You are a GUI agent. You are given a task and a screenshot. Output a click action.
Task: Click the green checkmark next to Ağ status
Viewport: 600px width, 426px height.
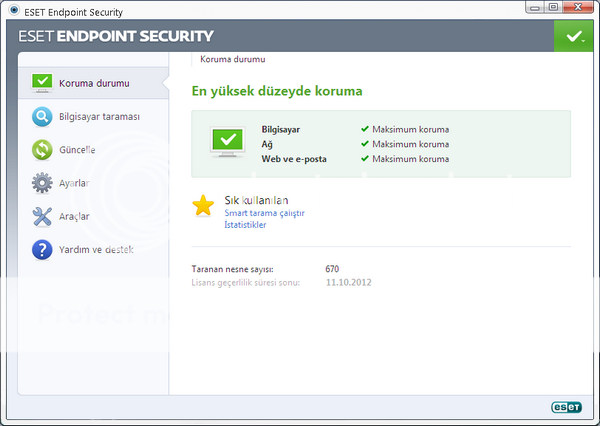coord(365,144)
